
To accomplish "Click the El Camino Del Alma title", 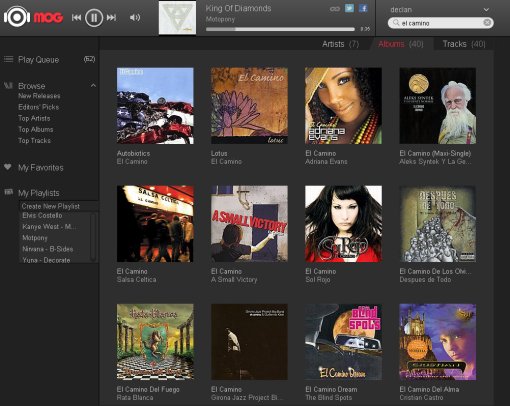I will pyautogui.click(x=429, y=389).
